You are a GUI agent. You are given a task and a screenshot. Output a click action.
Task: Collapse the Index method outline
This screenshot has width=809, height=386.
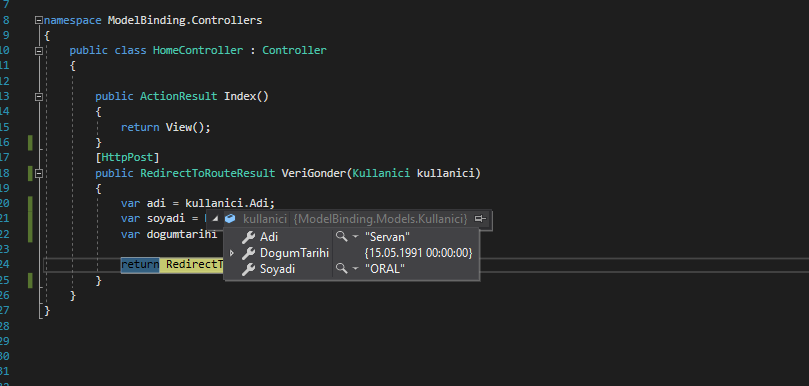38,96
